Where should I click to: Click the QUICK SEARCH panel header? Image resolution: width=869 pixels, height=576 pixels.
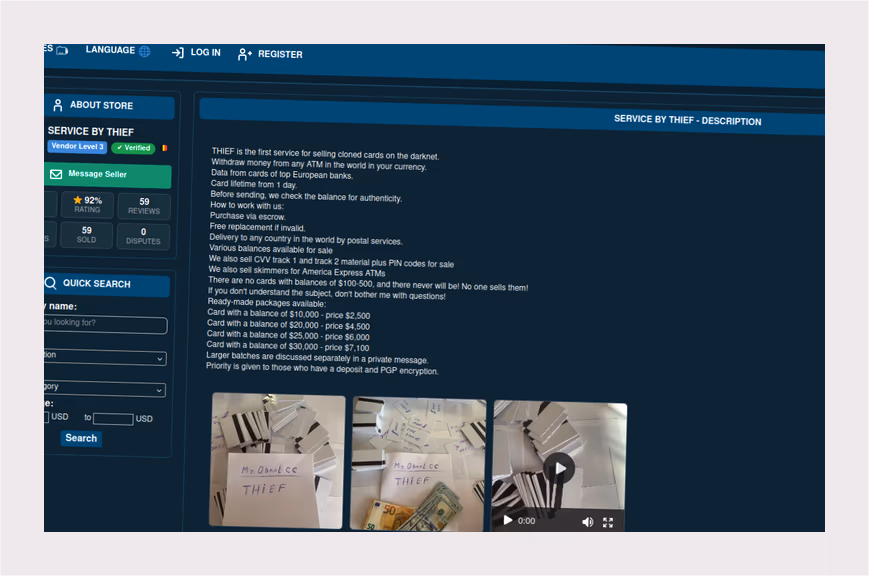pyautogui.click(x=107, y=284)
